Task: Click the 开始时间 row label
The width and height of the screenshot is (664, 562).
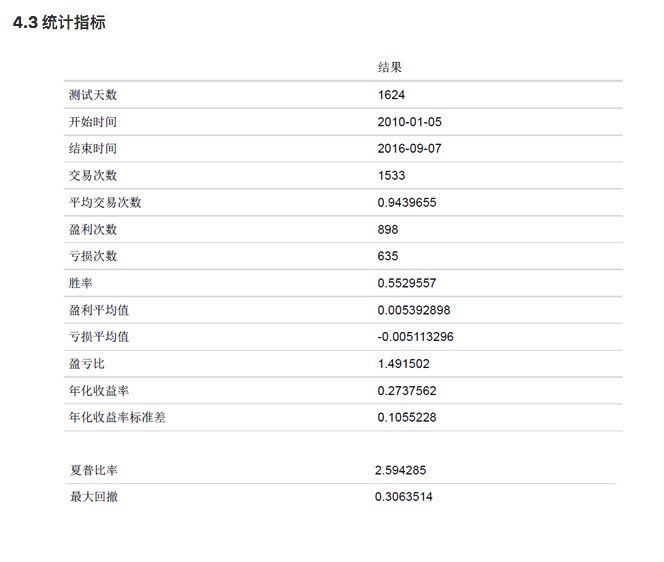Action: tap(93, 122)
